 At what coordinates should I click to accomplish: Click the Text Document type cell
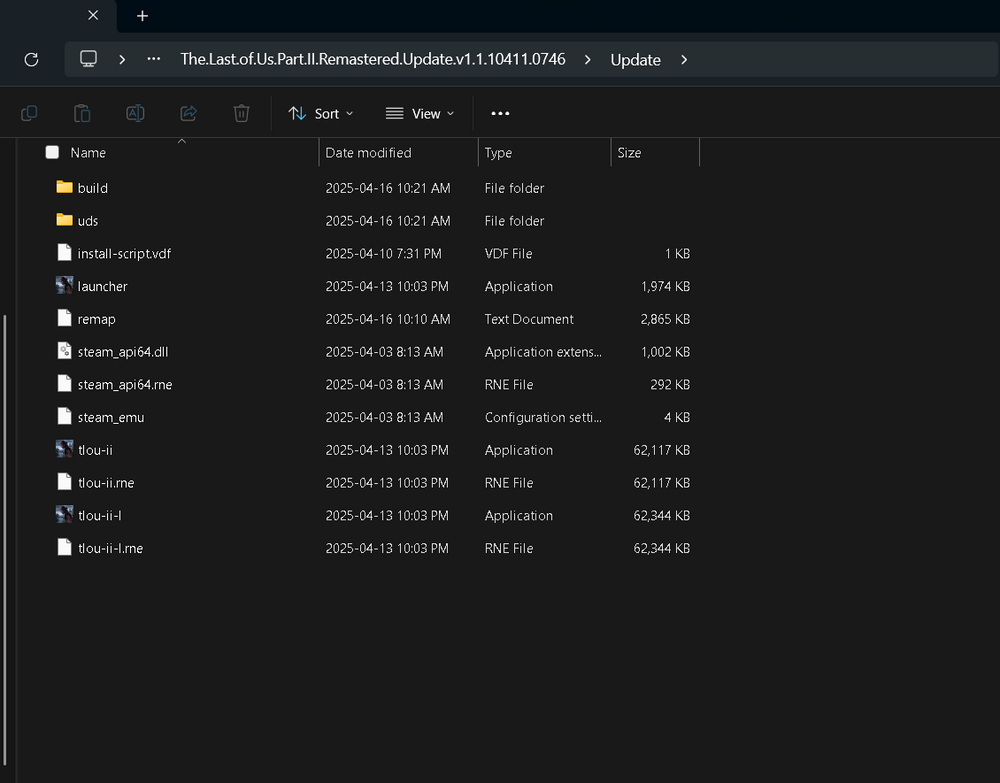529,319
